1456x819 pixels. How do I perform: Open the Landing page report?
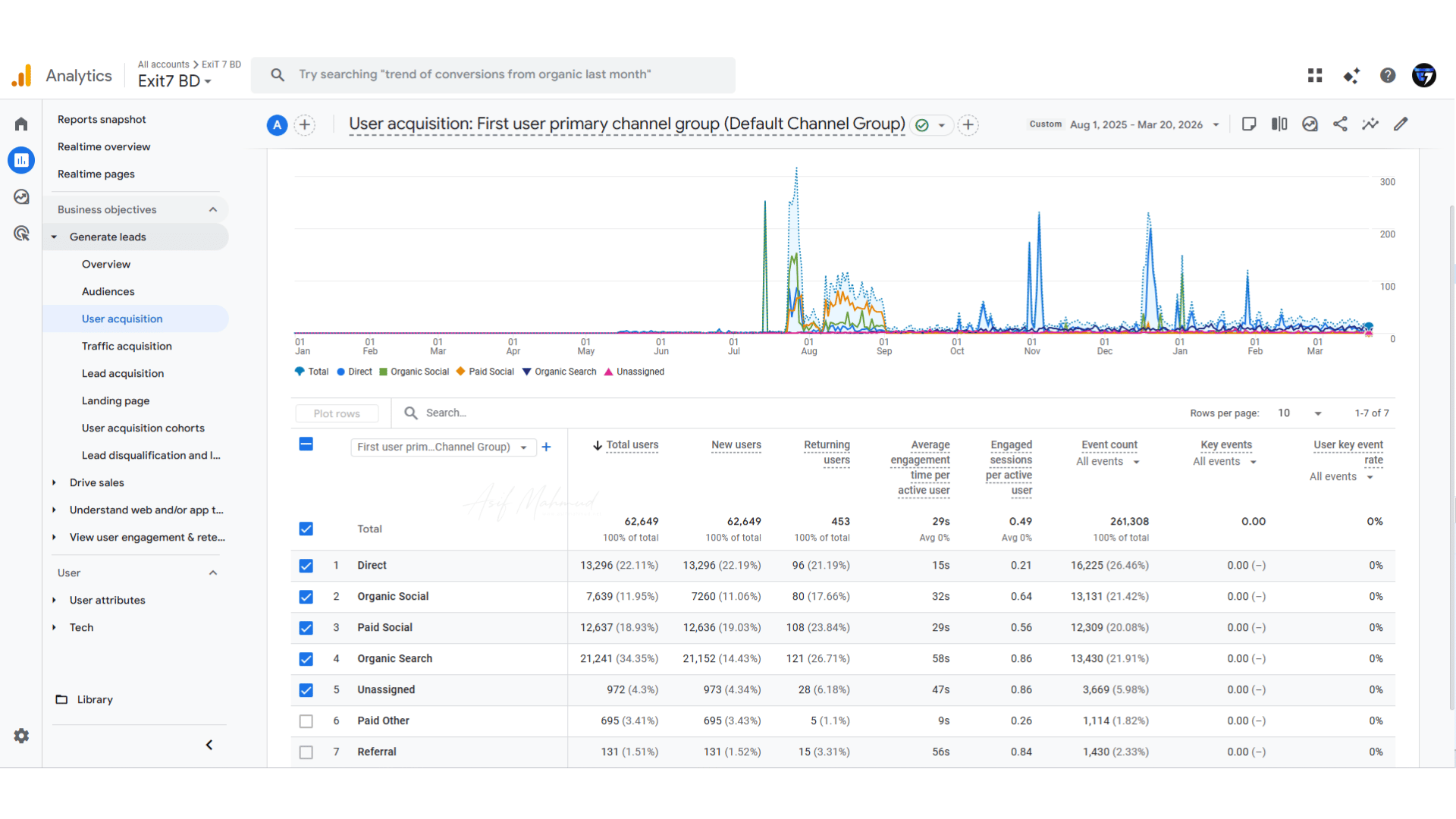[x=115, y=400]
